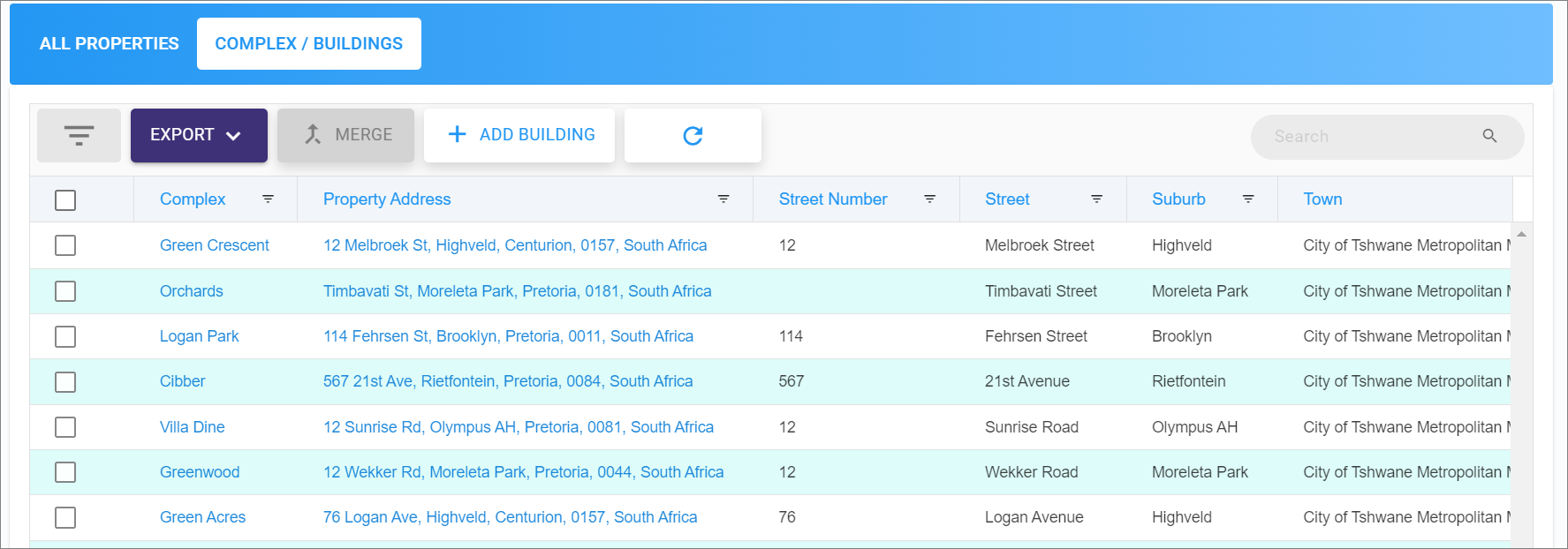Open the Property Address column filter icon
The height and width of the screenshot is (549, 1568).
(x=723, y=199)
